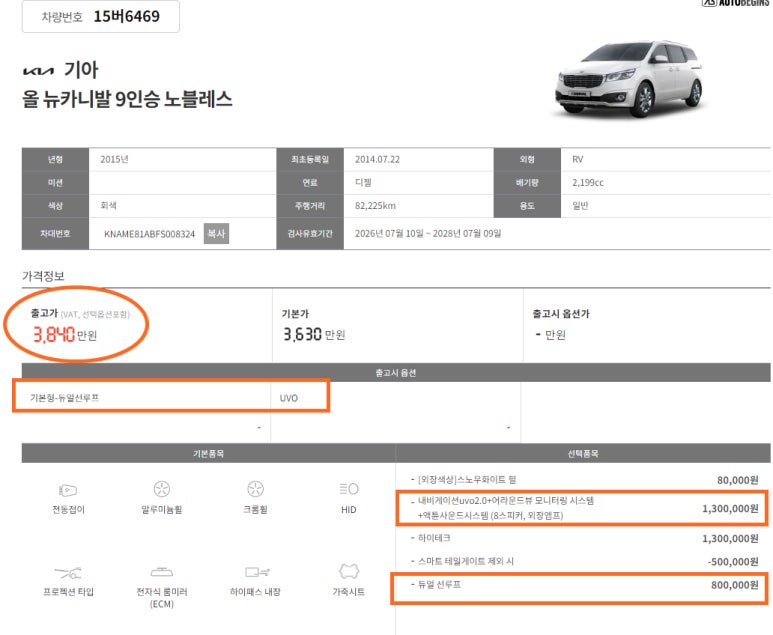Screen dimensions: 773x635
Task: Click the 크롬휠 wheel icon
Action: 255,489
